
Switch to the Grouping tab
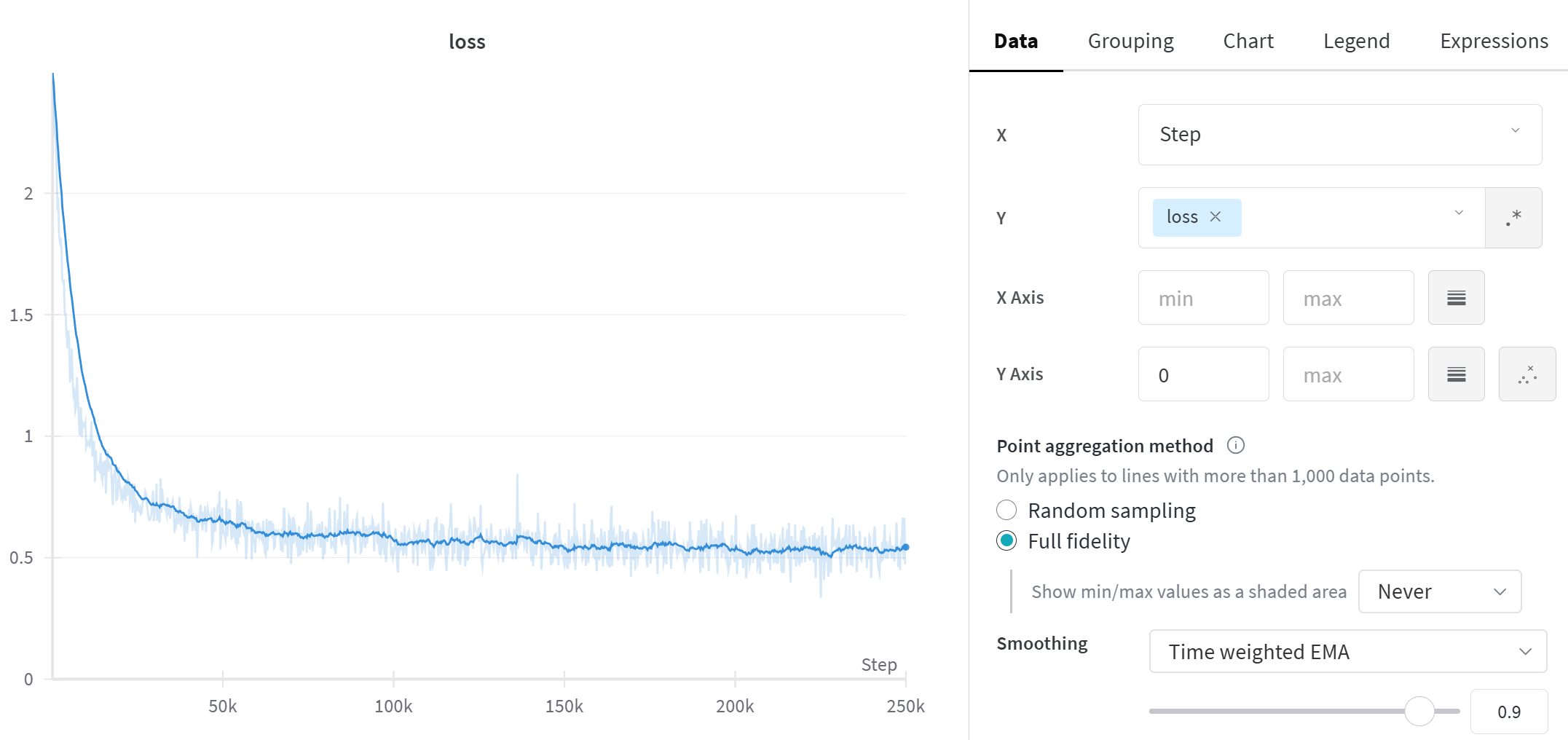1130,42
